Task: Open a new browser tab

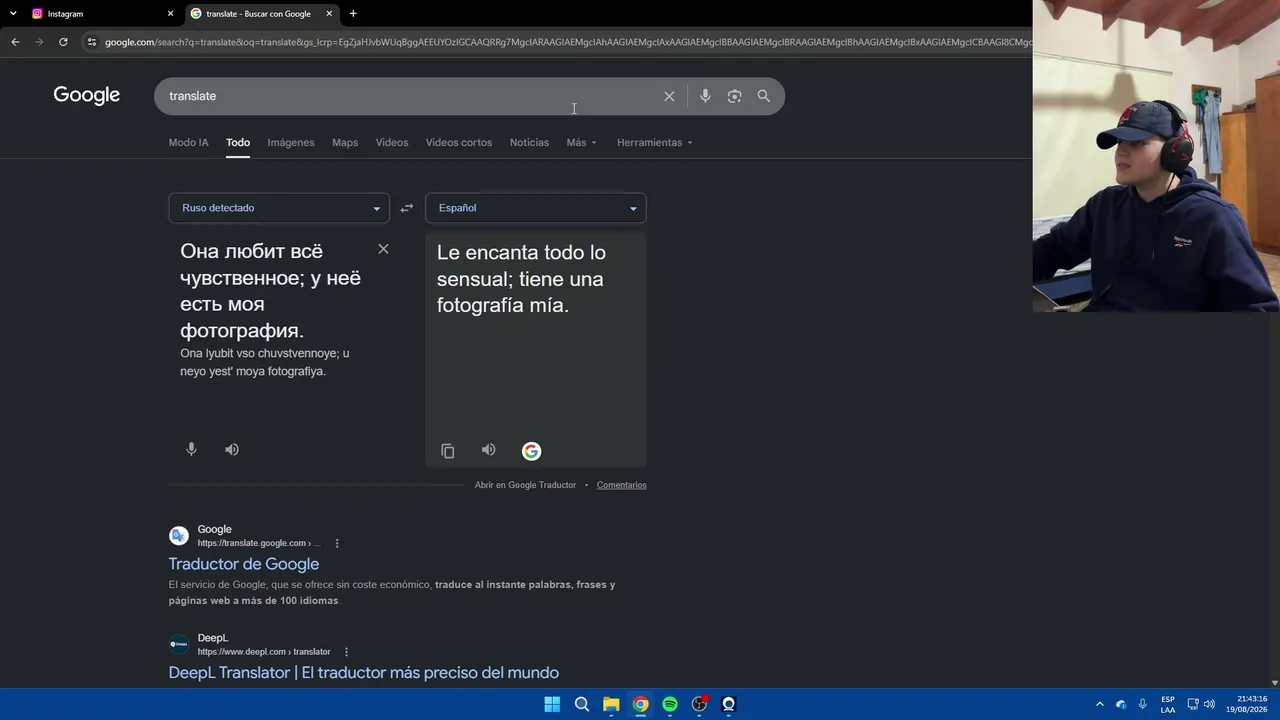Action: click(353, 14)
